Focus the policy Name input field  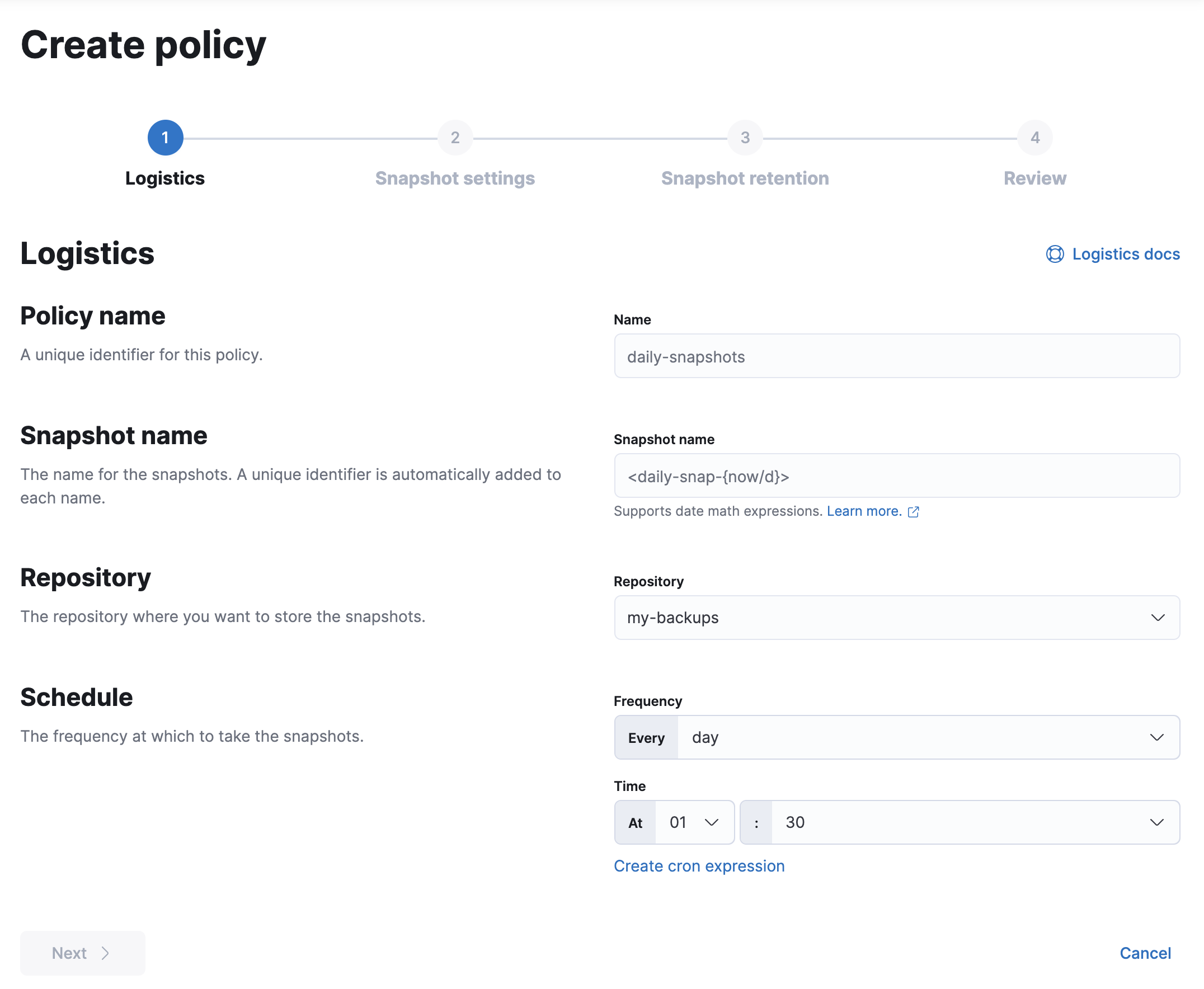click(896, 356)
